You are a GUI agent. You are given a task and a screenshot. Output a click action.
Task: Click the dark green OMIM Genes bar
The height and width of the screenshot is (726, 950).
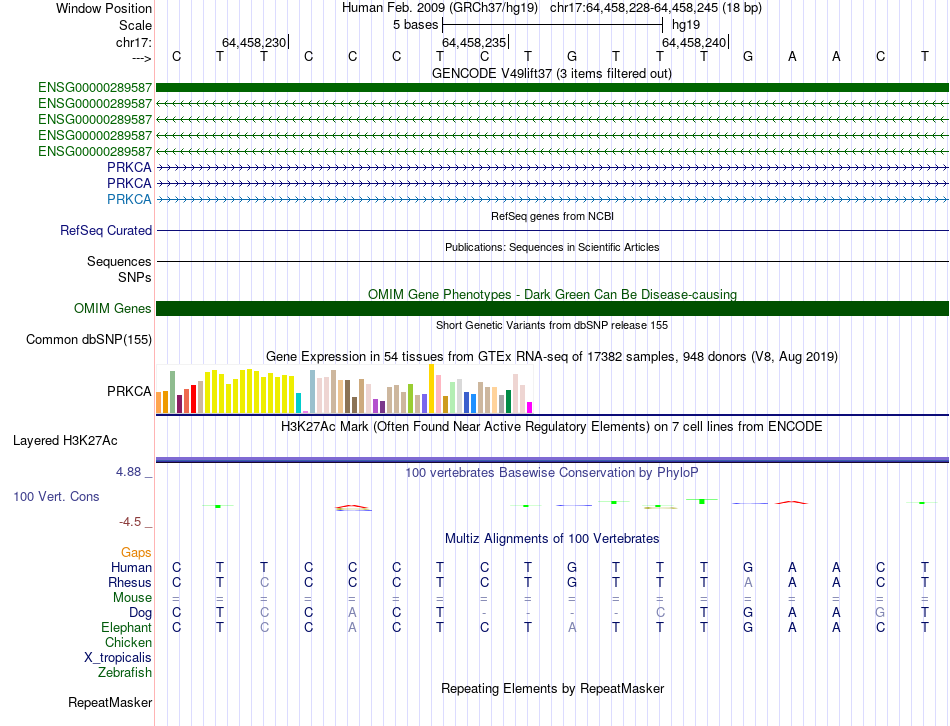pos(552,308)
